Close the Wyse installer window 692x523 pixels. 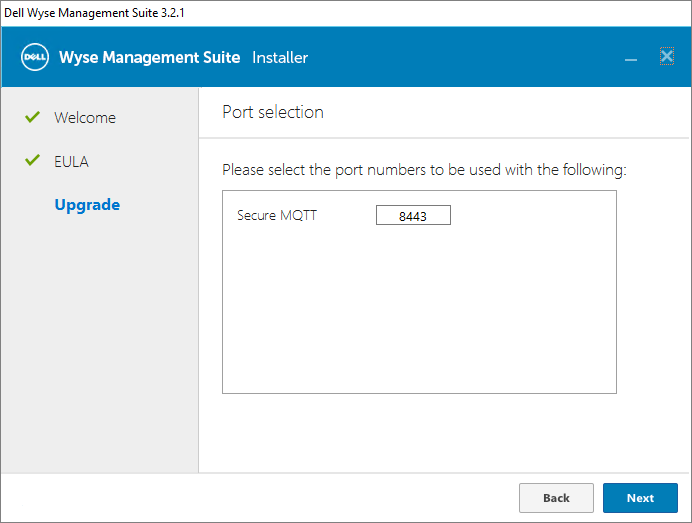coord(666,57)
